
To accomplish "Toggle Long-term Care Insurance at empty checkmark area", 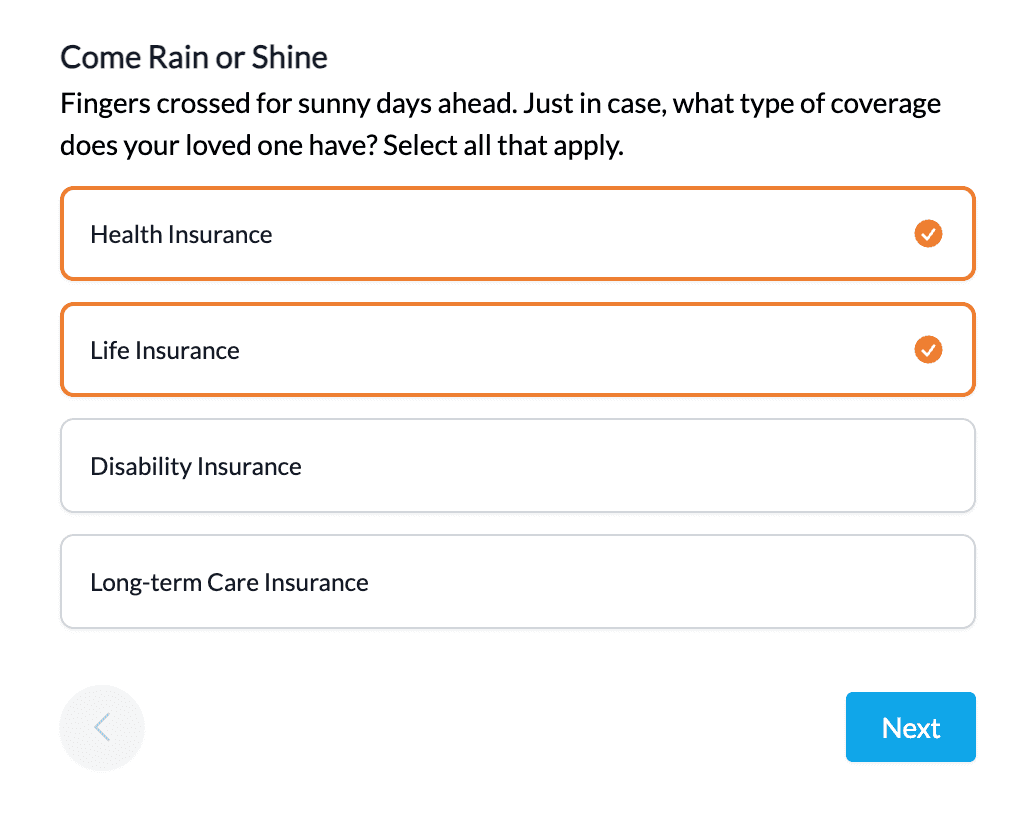I will [928, 582].
